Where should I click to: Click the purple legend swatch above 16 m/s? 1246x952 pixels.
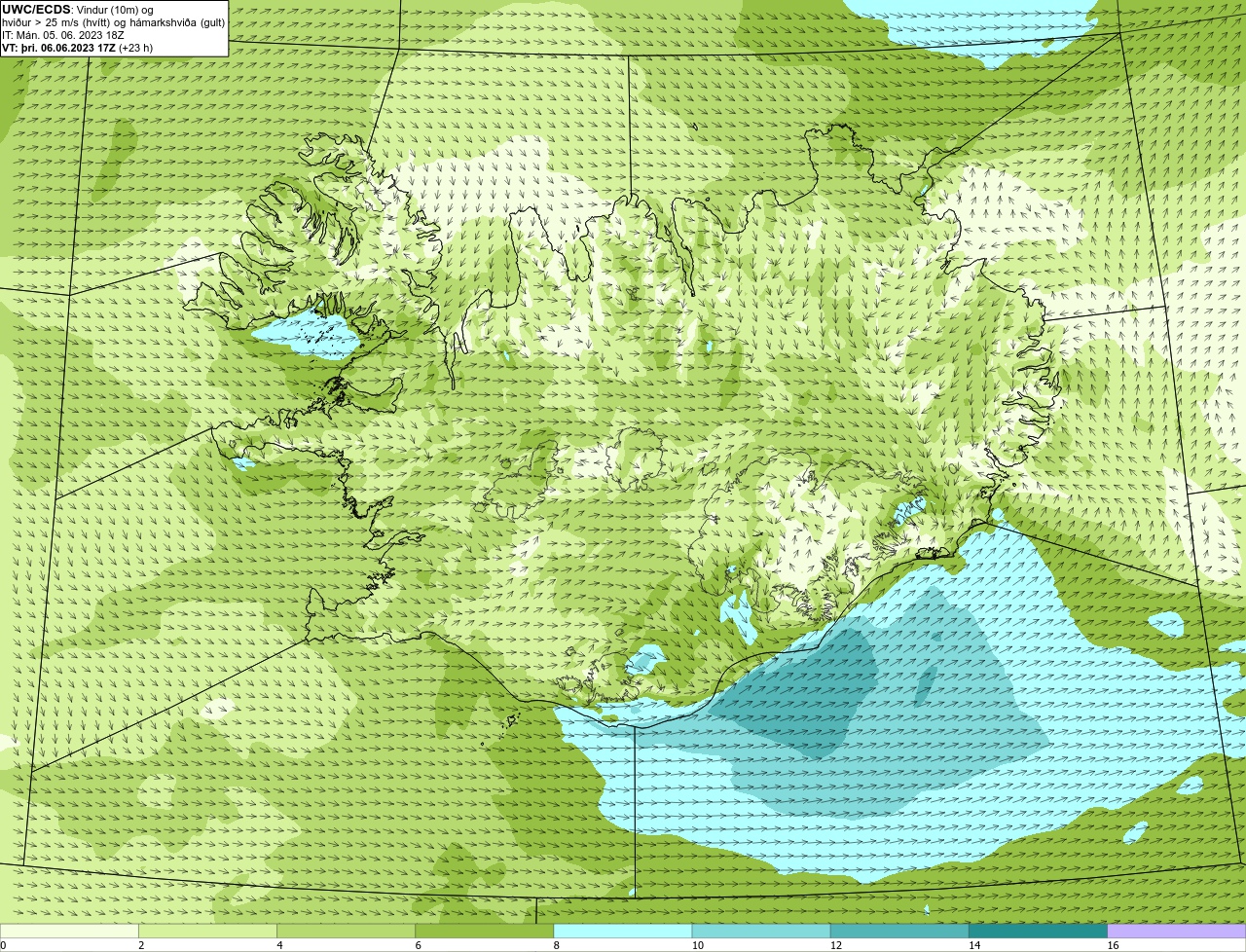[1177, 931]
